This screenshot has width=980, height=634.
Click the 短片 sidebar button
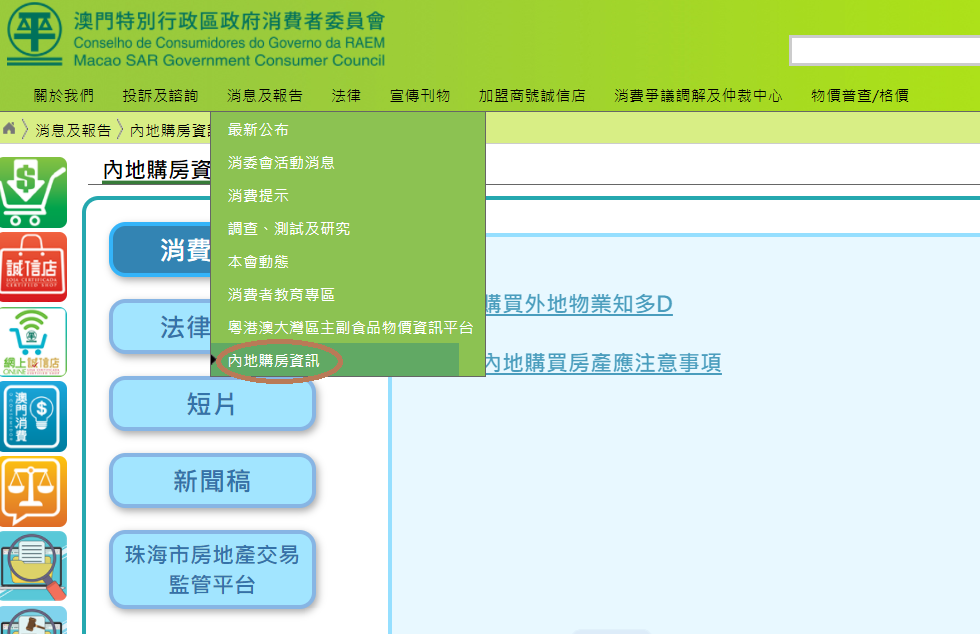tap(212, 404)
